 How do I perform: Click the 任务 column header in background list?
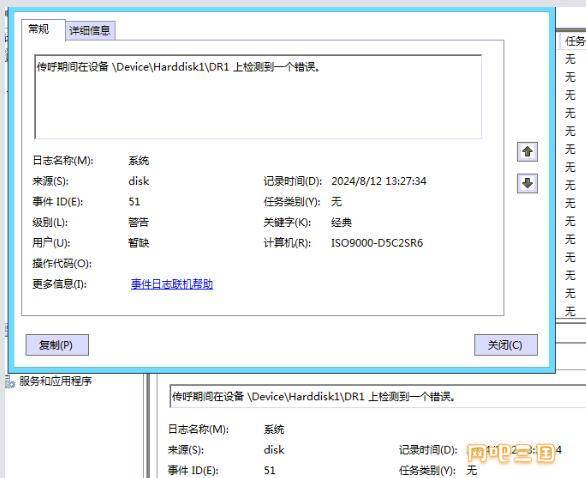point(574,41)
